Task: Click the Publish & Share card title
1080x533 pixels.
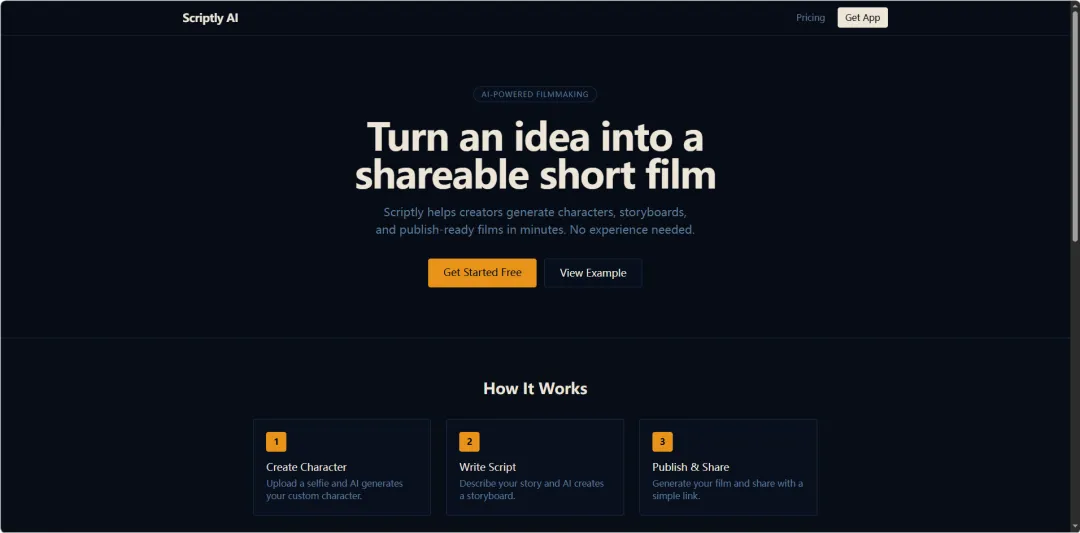Action: [x=691, y=467]
